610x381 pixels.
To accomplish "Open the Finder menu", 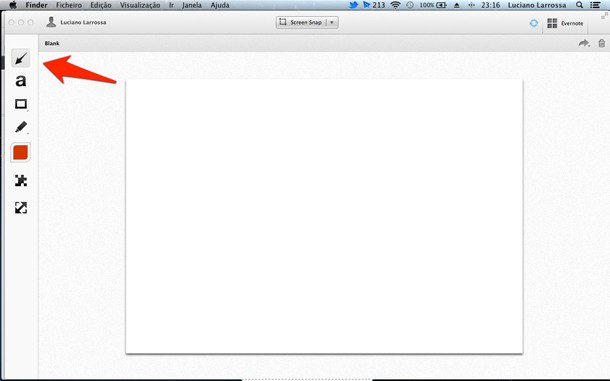I will tap(36, 5).
